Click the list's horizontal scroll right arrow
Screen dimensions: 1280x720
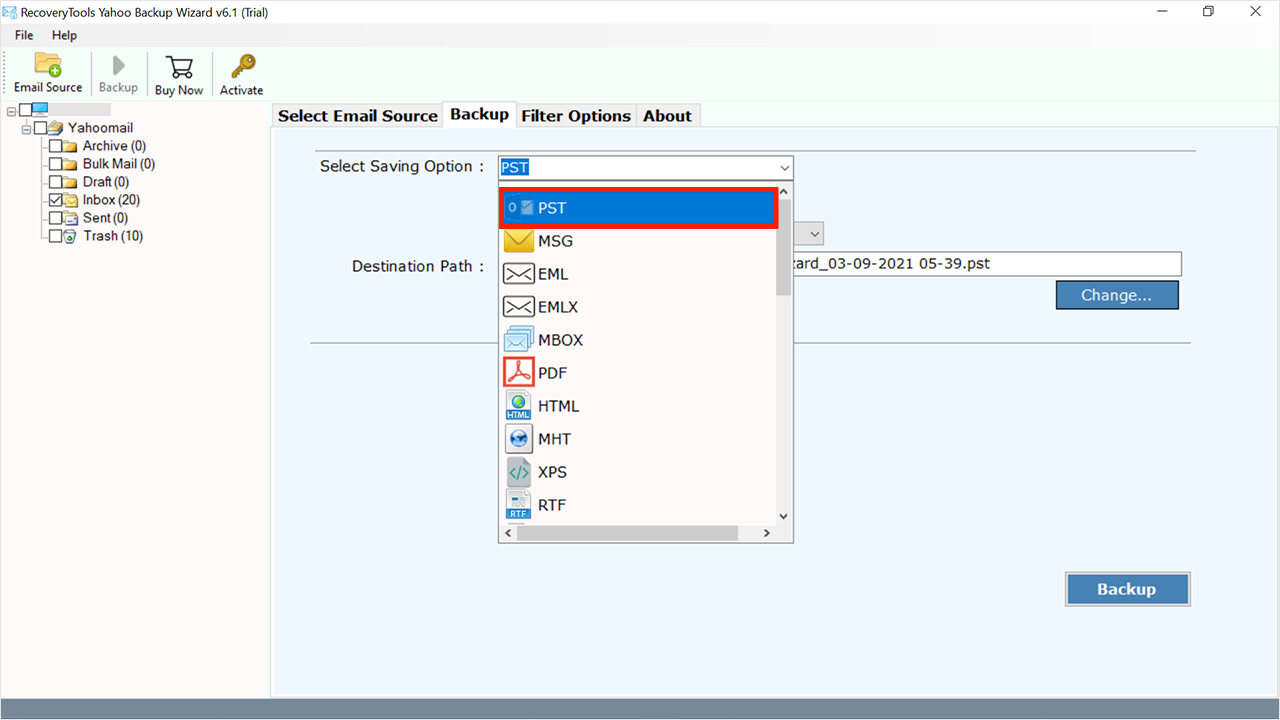click(767, 533)
